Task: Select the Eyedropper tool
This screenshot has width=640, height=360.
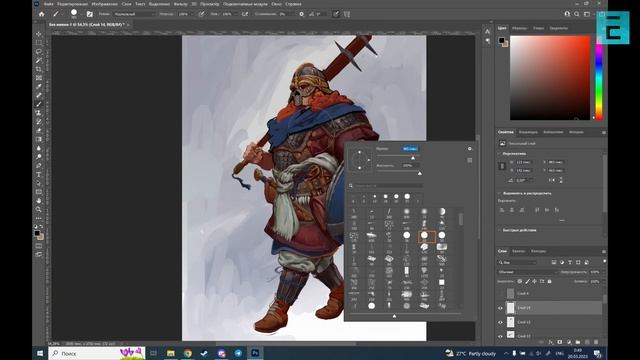Action: coord(39,87)
